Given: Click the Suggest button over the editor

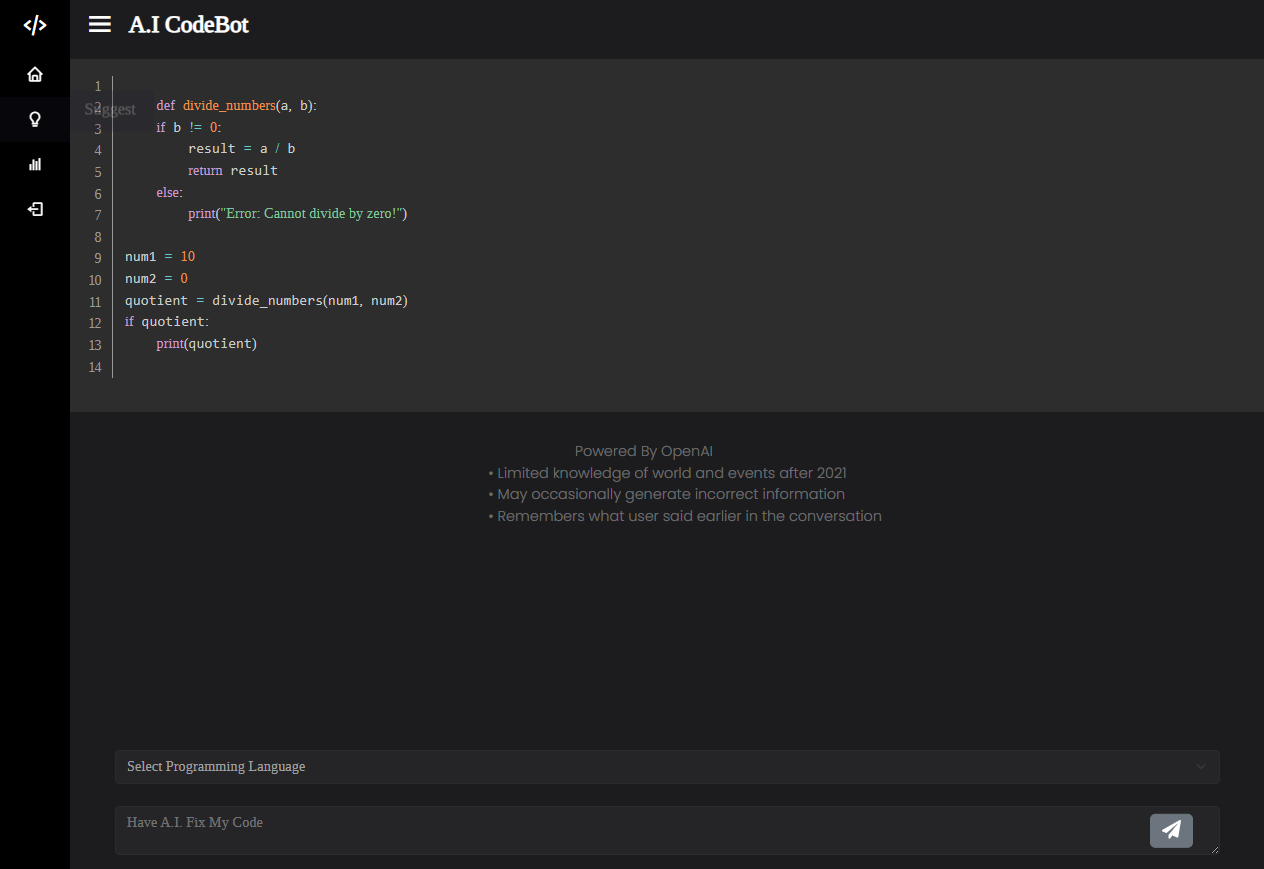Looking at the screenshot, I should point(110,109).
